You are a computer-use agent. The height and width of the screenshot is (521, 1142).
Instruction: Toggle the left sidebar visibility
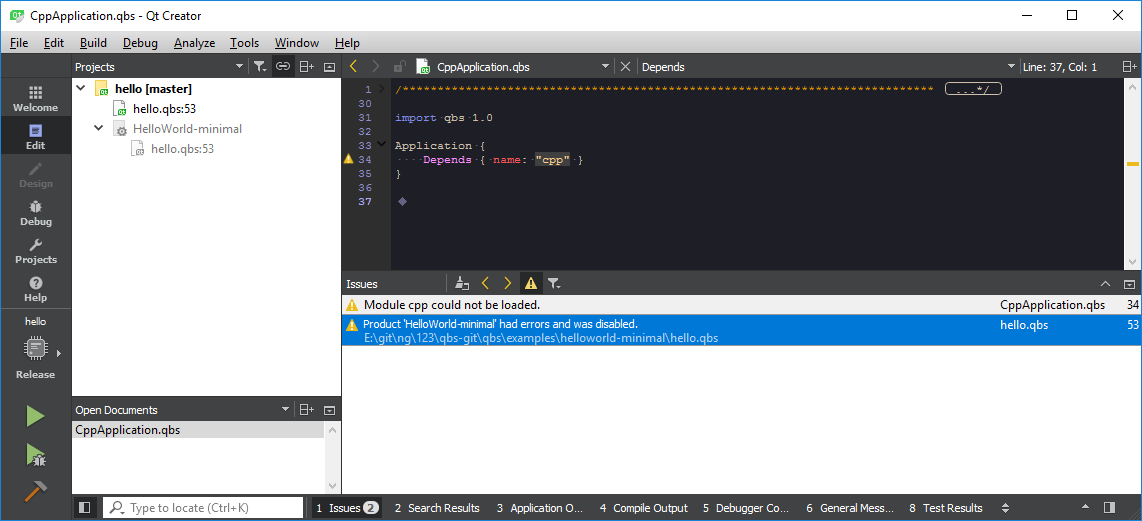[85, 508]
